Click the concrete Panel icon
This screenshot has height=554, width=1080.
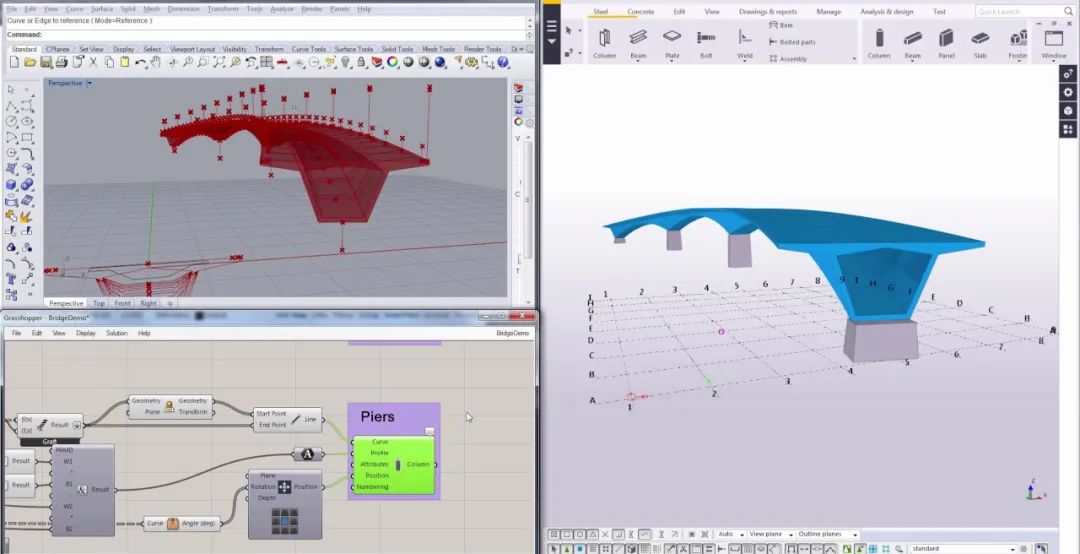pos(946,40)
